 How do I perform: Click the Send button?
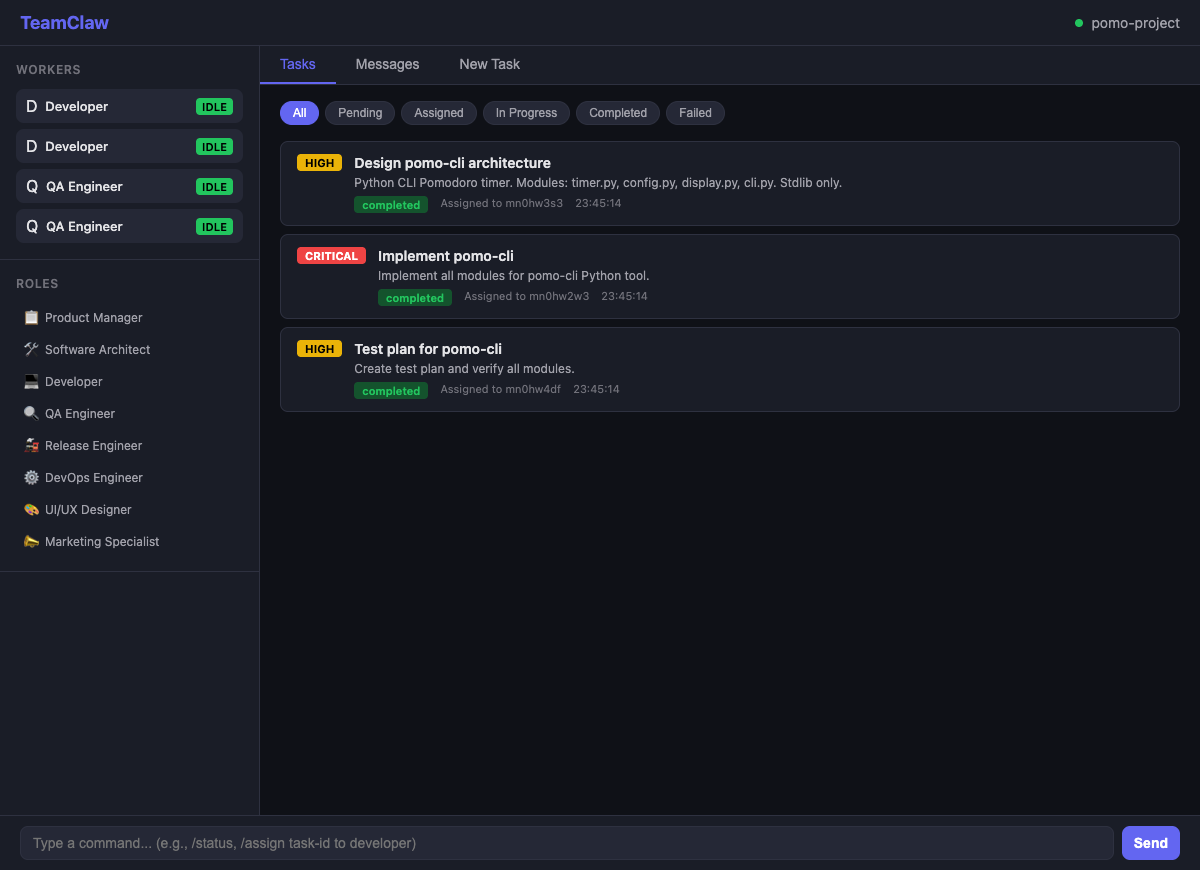click(x=1150, y=843)
